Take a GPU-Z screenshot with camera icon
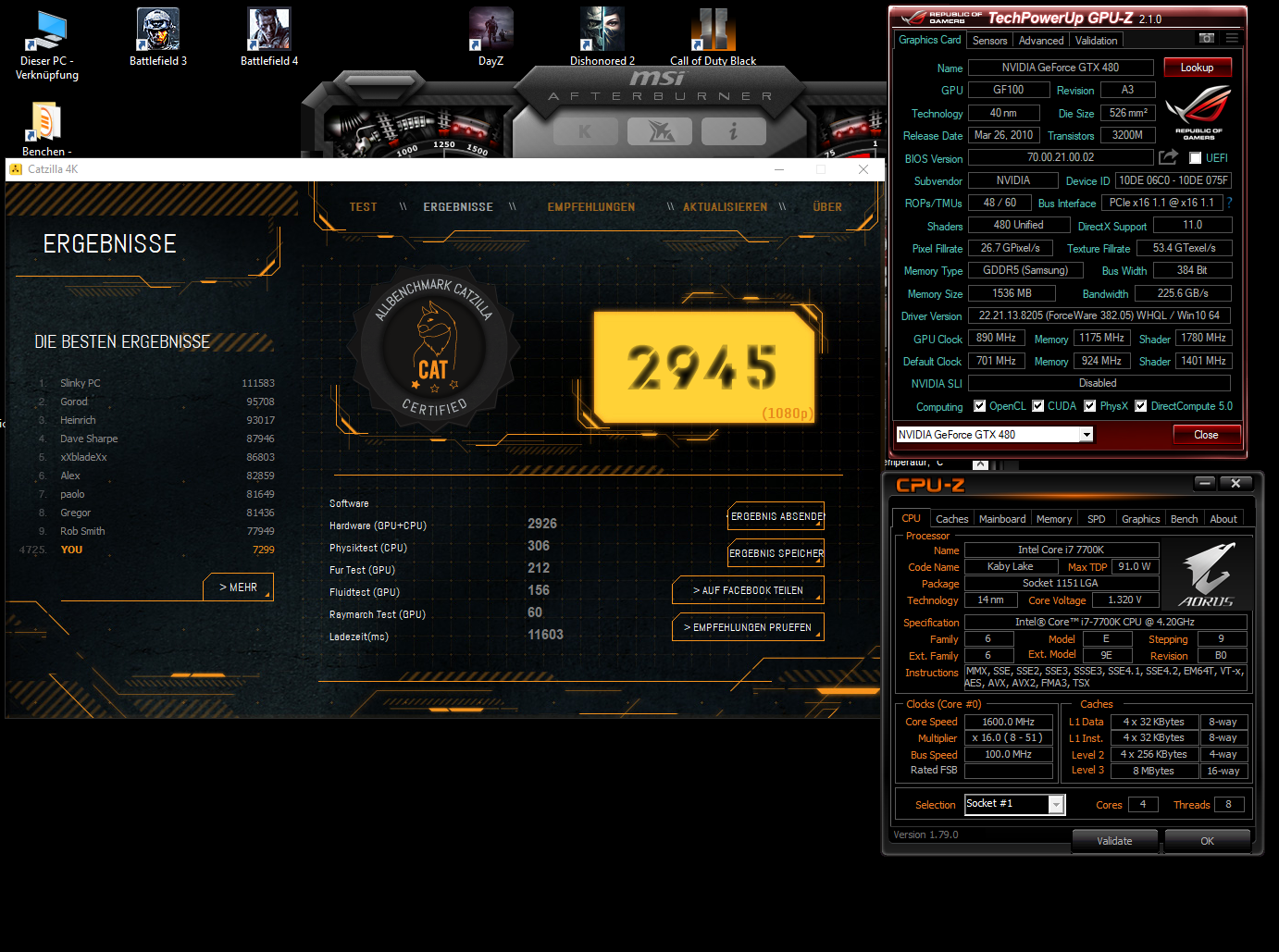Image resolution: width=1279 pixels, height=952 pixels. (1207, 39)
